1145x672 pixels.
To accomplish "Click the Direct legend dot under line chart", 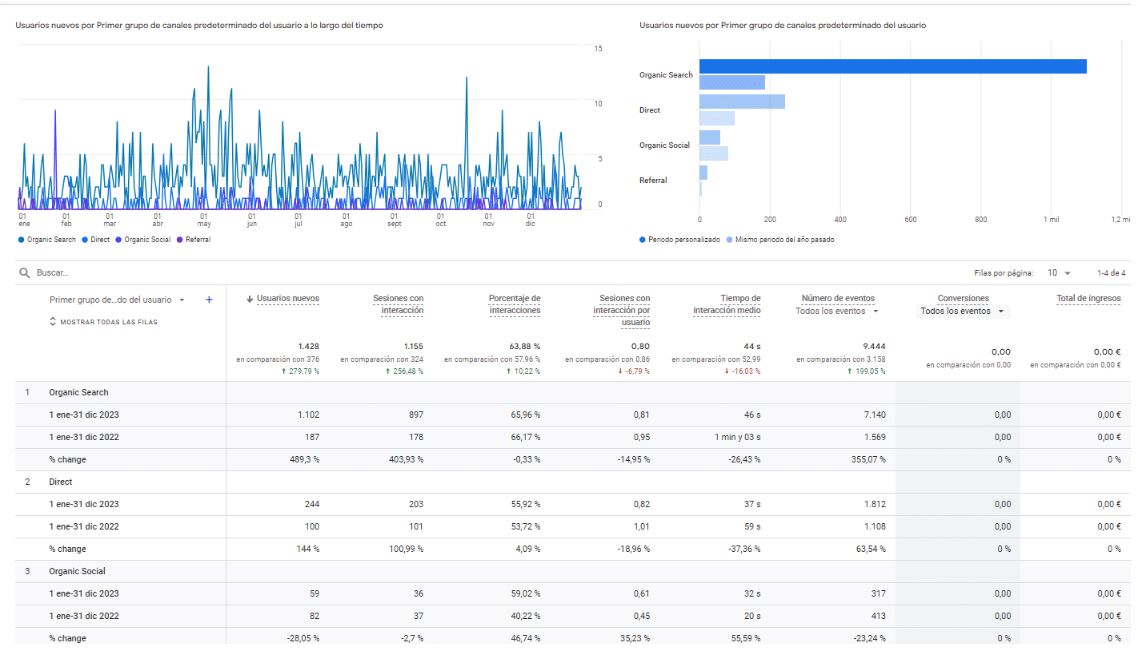I will (85, 240).
